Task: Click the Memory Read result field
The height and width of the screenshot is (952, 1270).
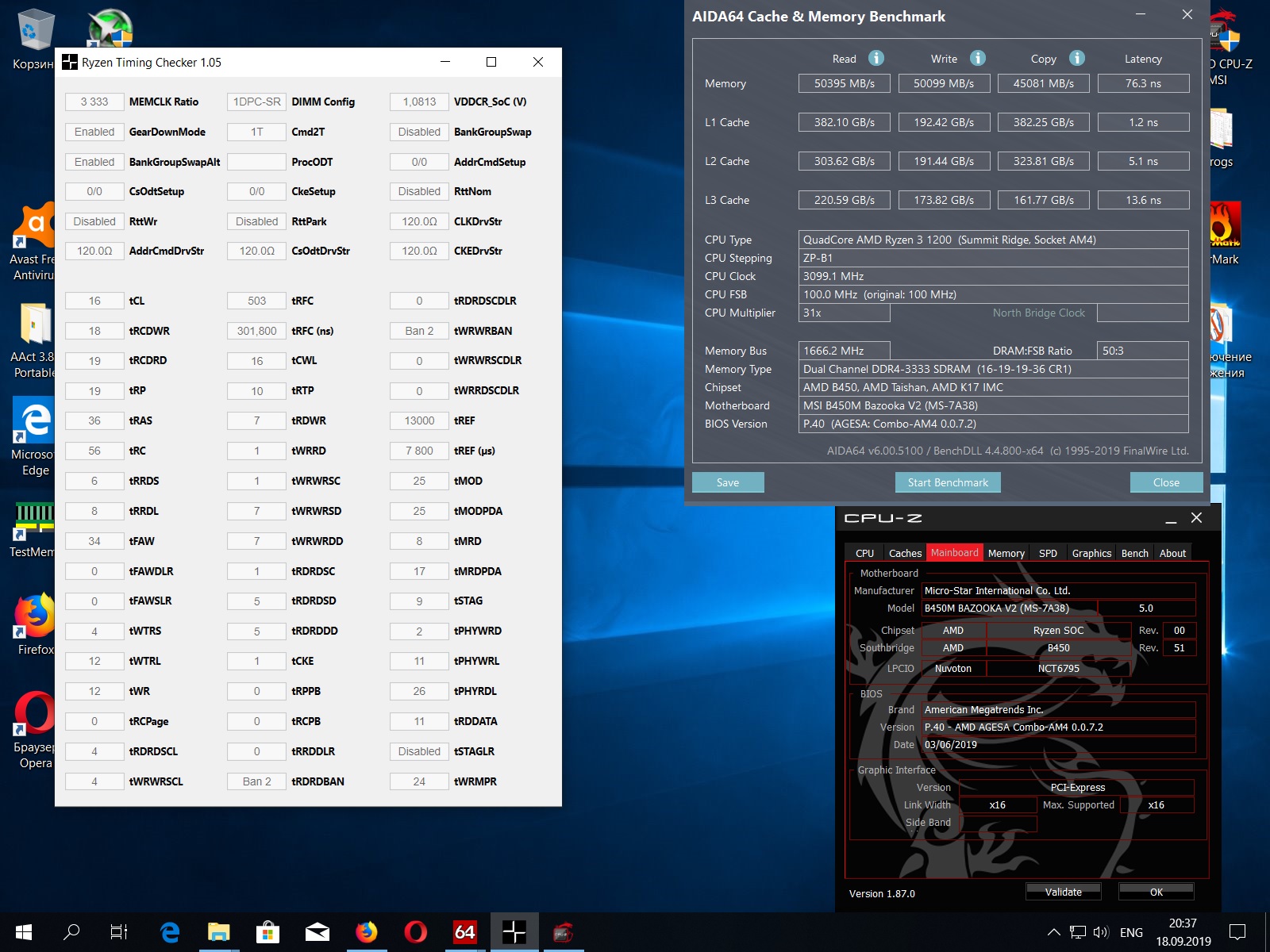Action: click(x=844, y=83)
